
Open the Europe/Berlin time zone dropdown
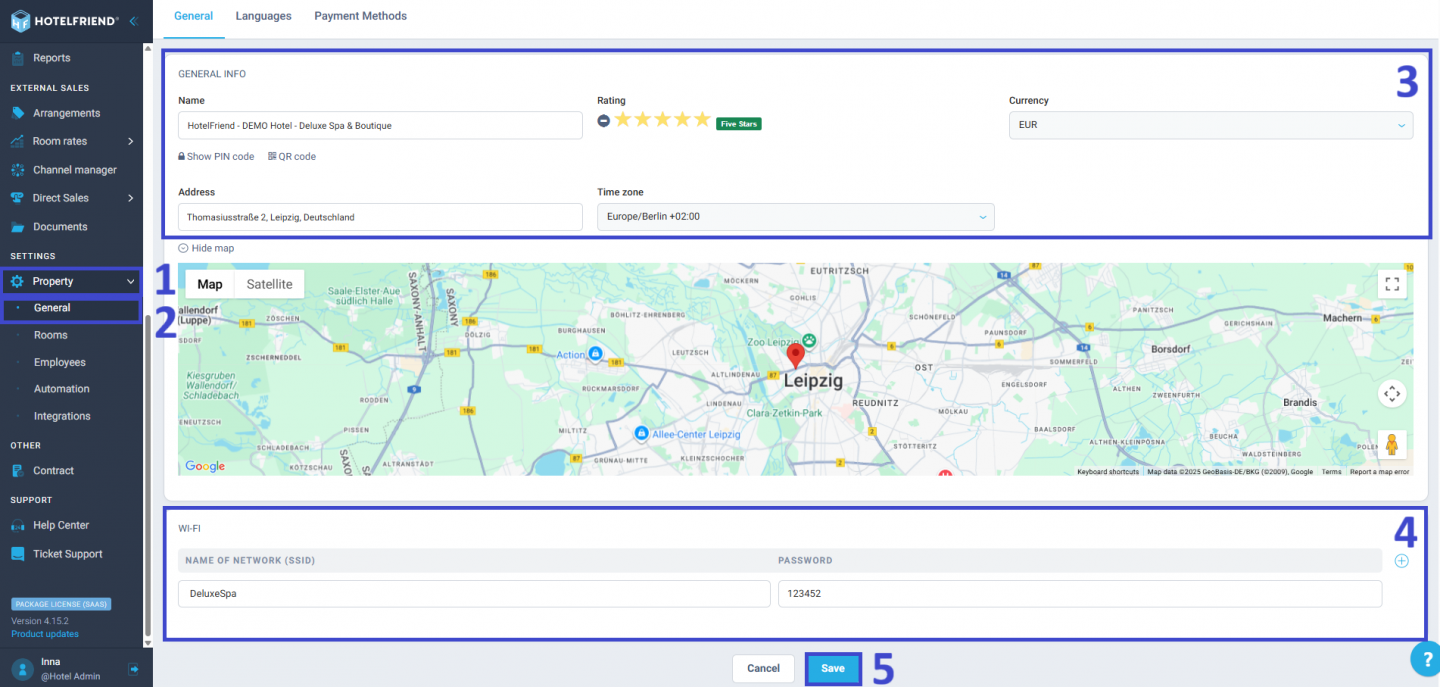[795, 216]
